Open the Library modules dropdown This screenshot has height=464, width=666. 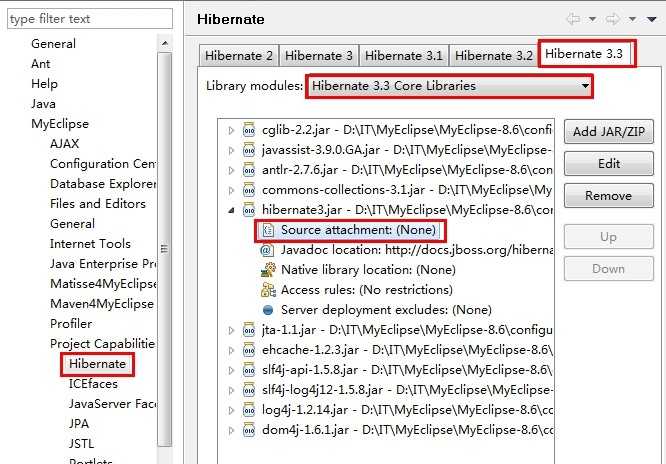click(449, 86)
